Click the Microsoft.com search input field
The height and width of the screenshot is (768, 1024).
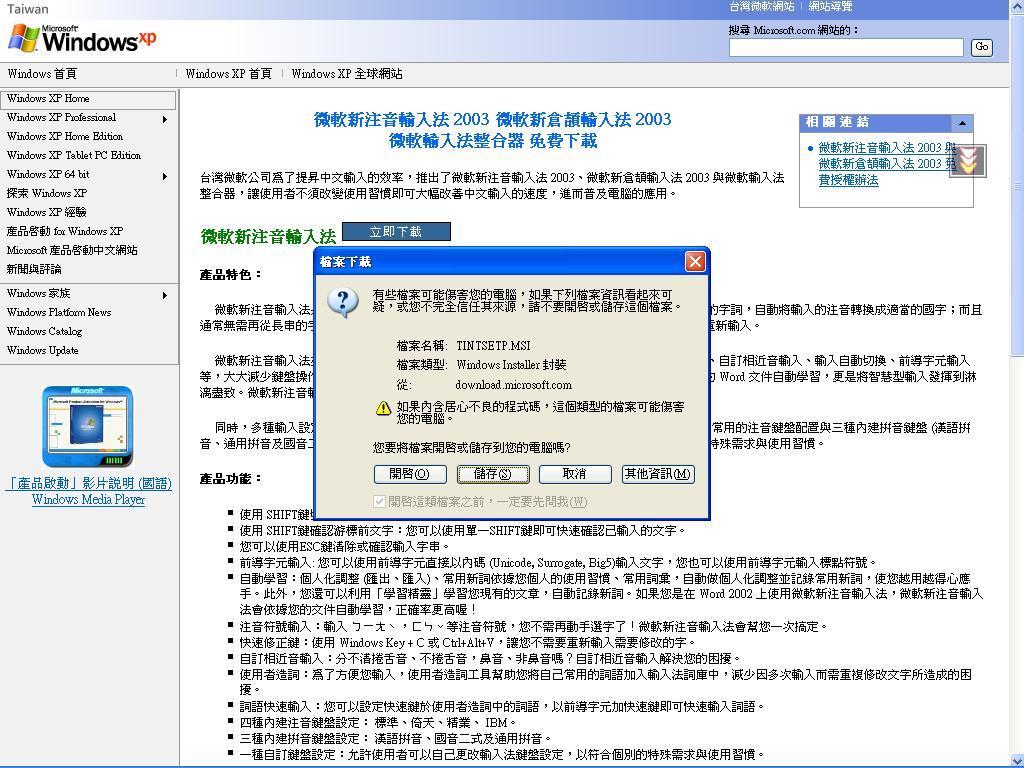(x=846, y=48)
